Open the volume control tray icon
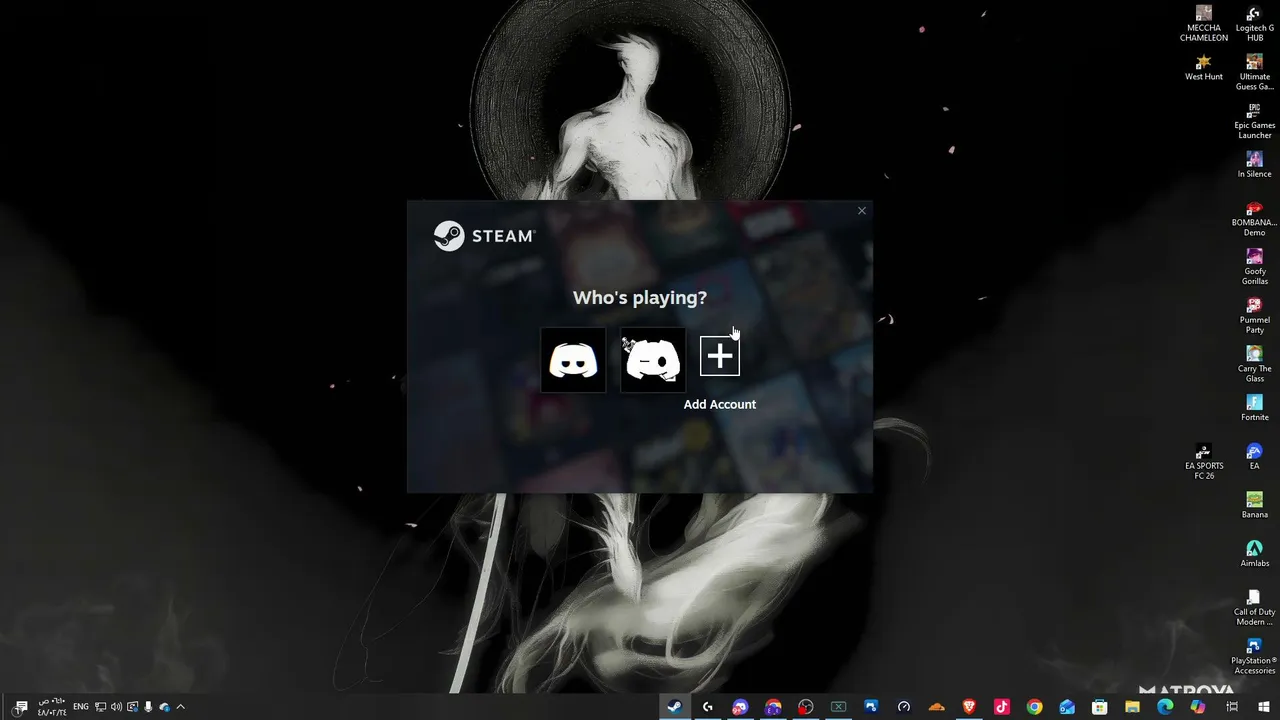The image size is (1280, 720). (116, 707)
